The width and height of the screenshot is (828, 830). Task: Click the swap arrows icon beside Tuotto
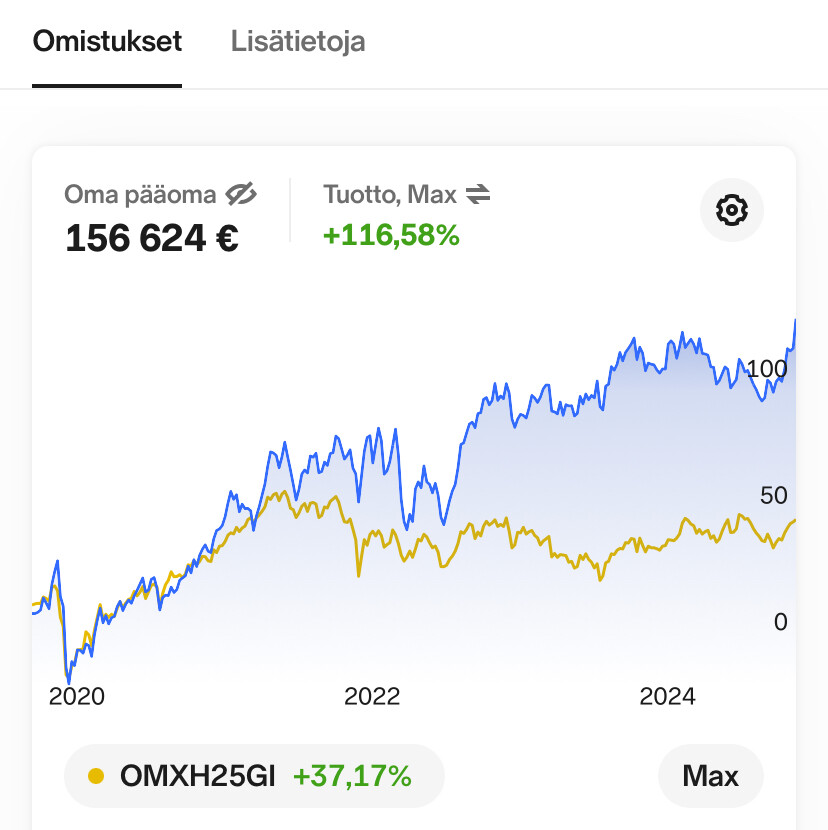coord(479,194)
